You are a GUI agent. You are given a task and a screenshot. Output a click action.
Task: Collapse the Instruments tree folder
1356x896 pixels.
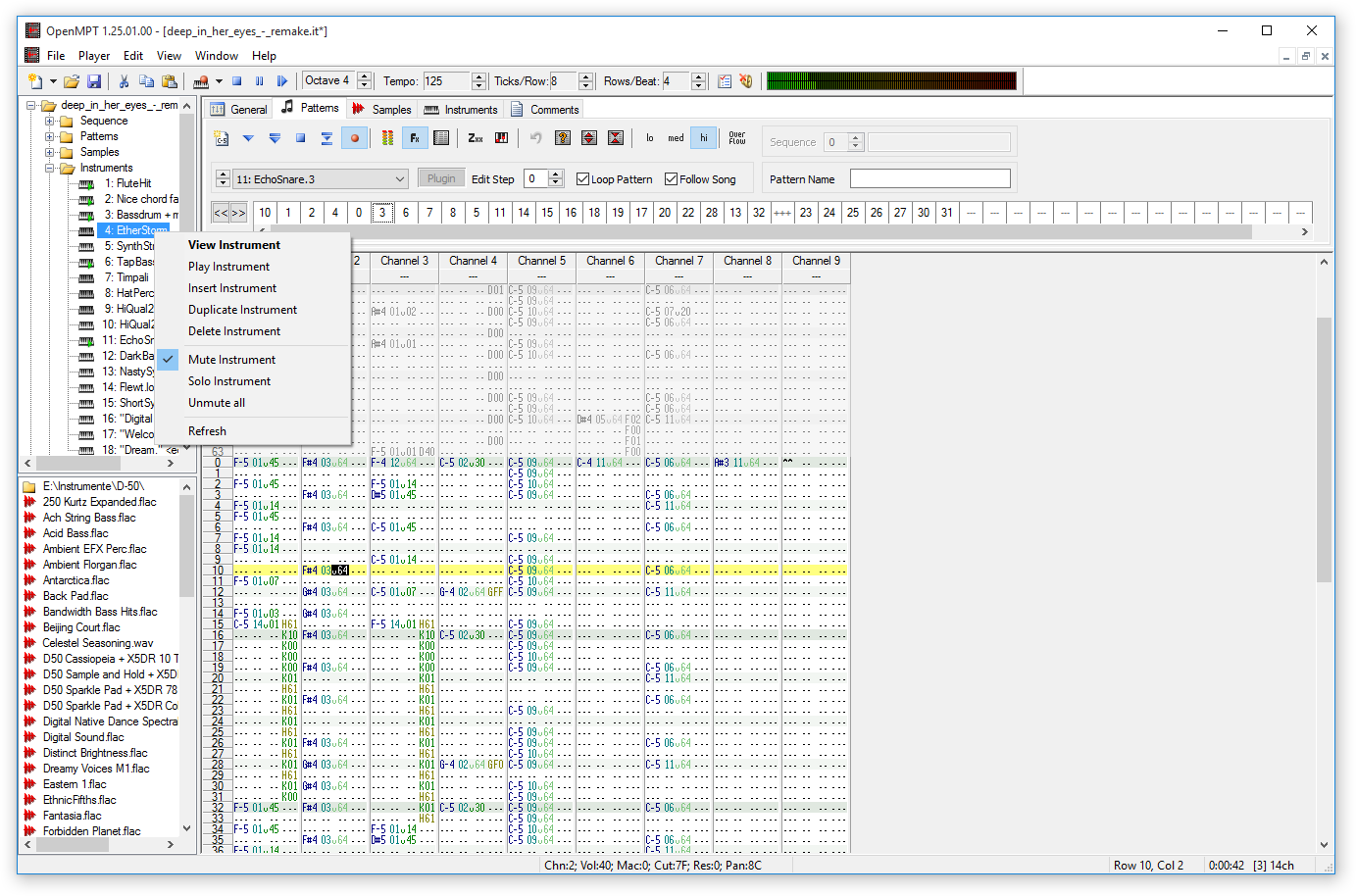[x=50, y=169]
